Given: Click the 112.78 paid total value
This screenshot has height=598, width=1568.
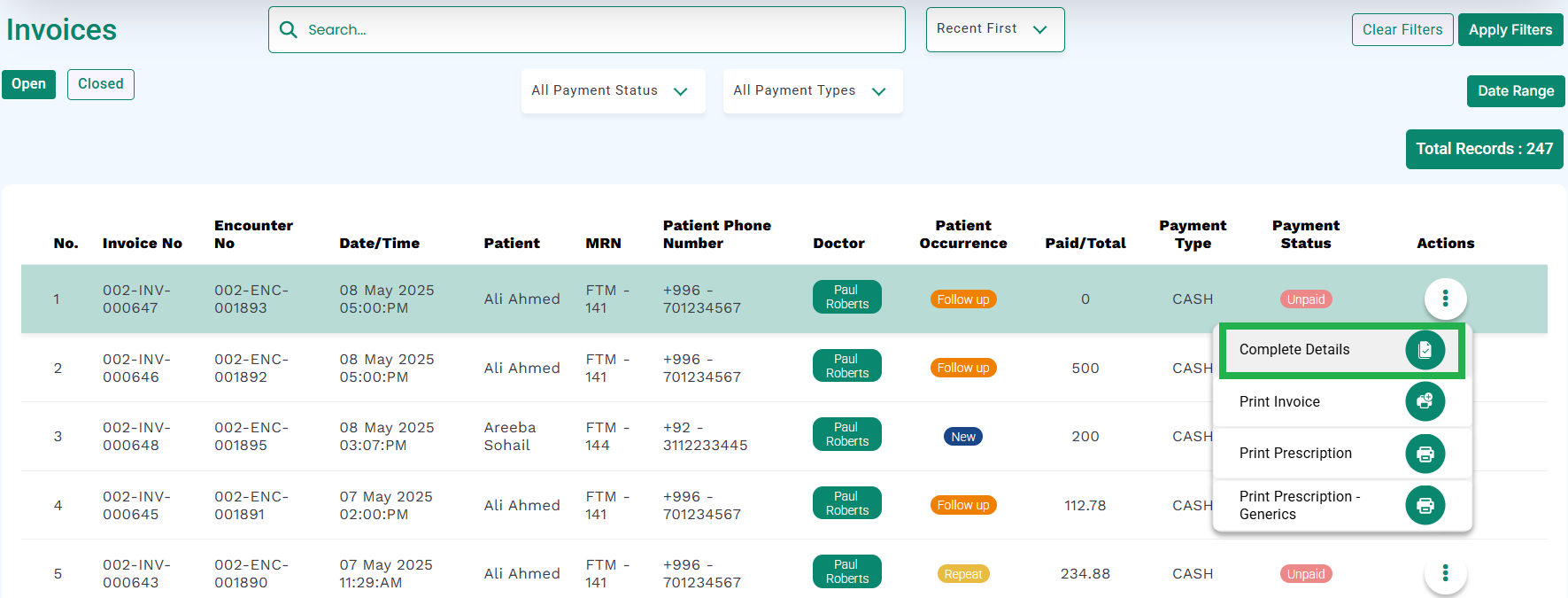Looking at the screenshot, I should [x=1085, y=505].
